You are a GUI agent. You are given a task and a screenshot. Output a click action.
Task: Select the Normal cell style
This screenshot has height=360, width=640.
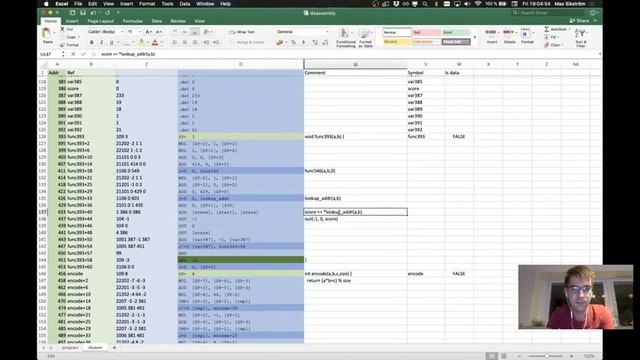[x=397, y=32]
